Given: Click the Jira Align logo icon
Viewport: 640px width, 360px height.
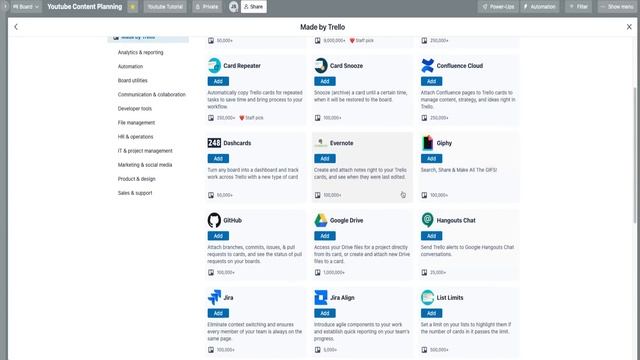Looking at the screenshot, I should pos(321,298).
